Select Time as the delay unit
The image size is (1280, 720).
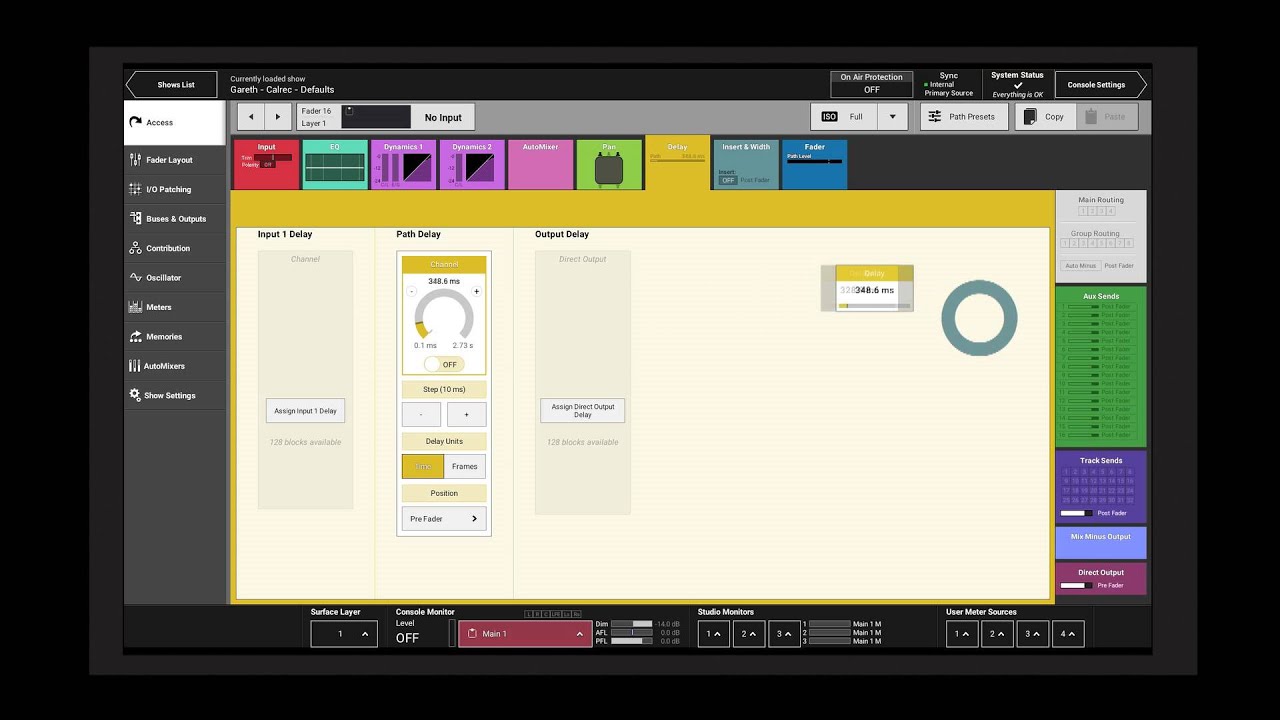pyautogui.click(x=423, y=466)
